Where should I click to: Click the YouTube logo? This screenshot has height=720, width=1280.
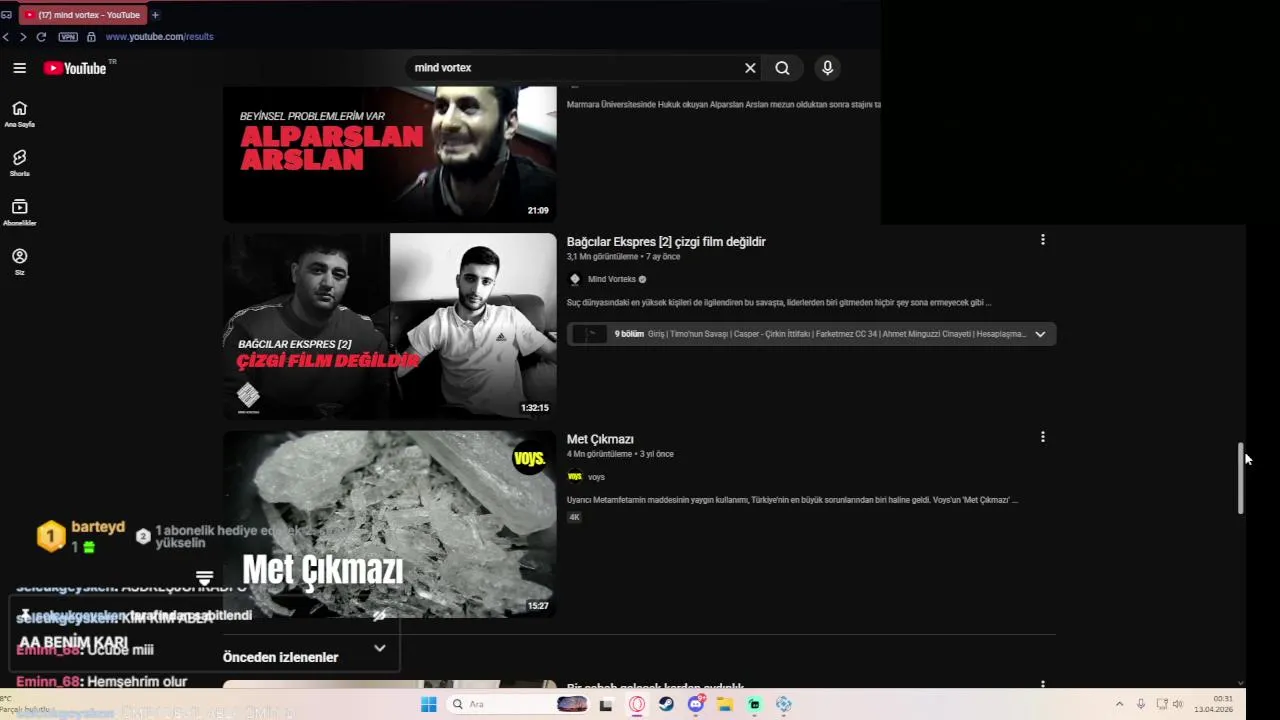pyautogui.click(x=75, y=68)
